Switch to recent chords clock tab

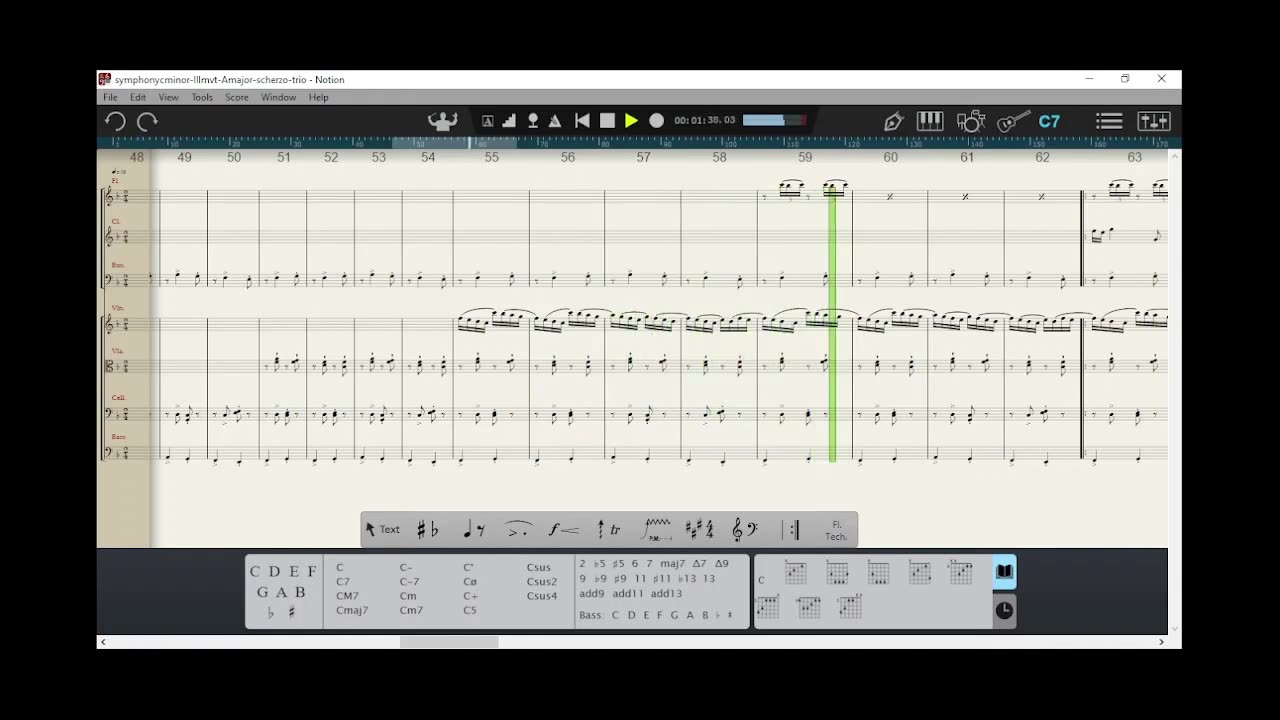(x=1004, y=610)
